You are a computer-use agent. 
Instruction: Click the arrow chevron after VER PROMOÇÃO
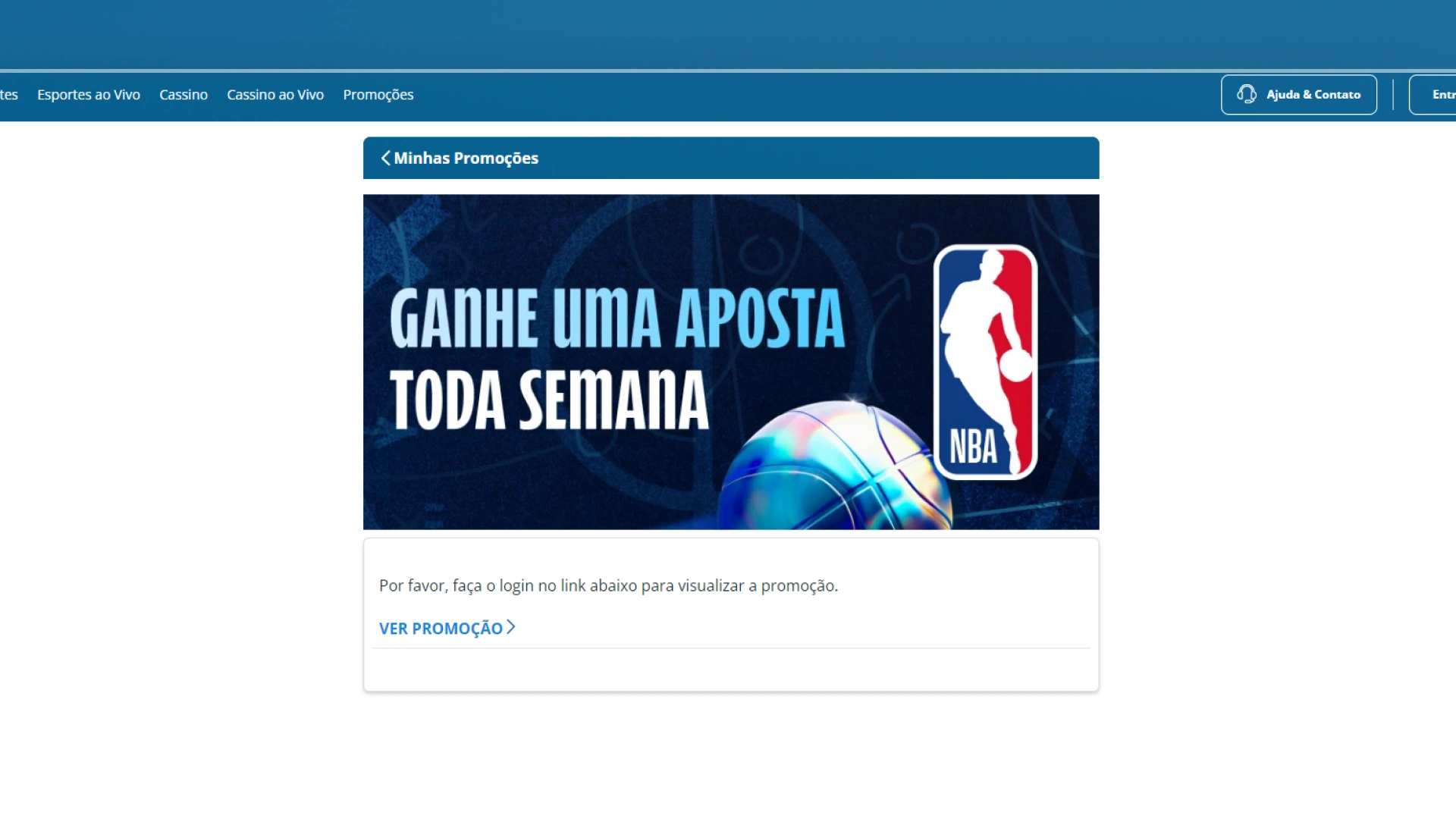(510, 628)
